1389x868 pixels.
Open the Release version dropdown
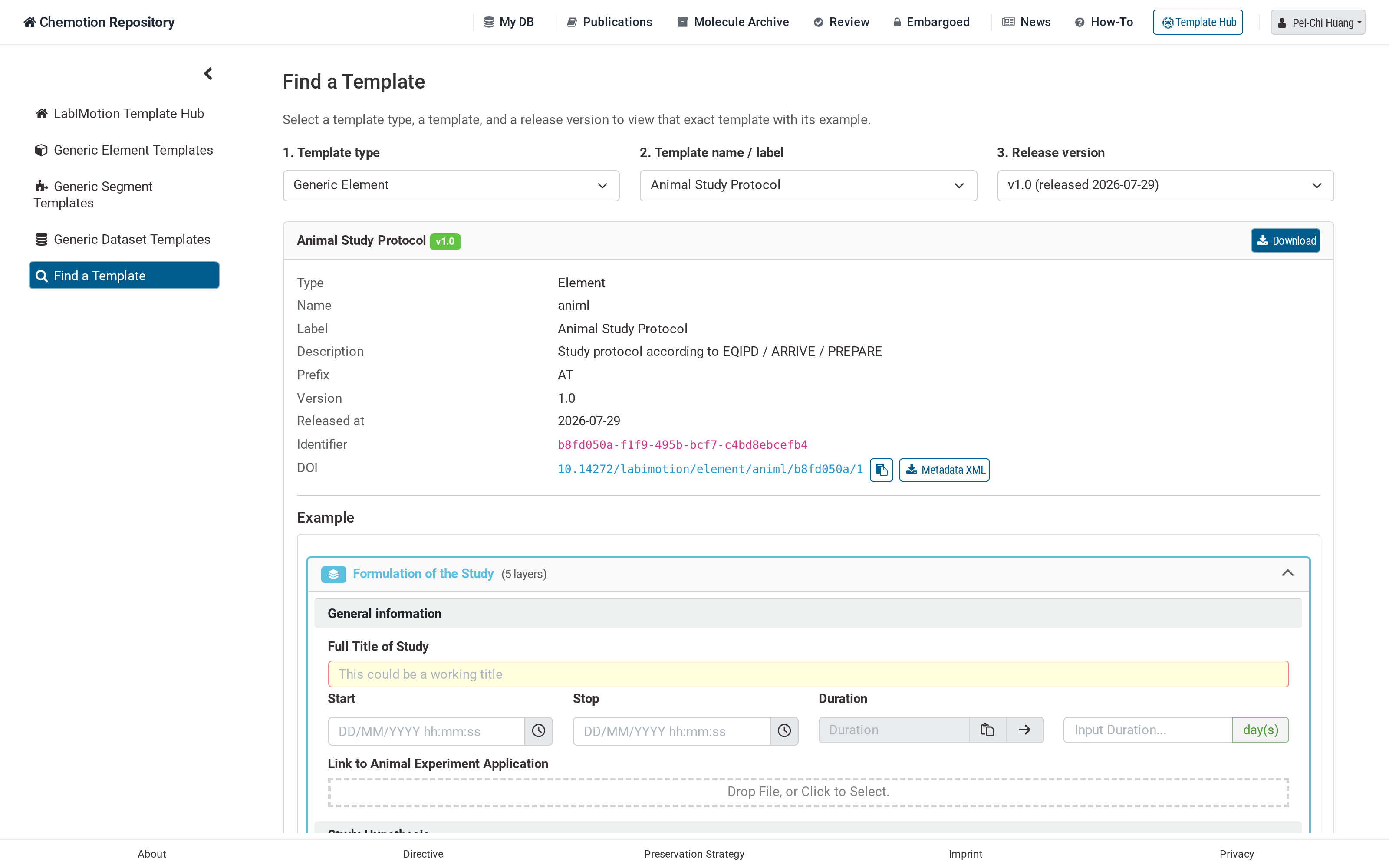(1165, 185)
